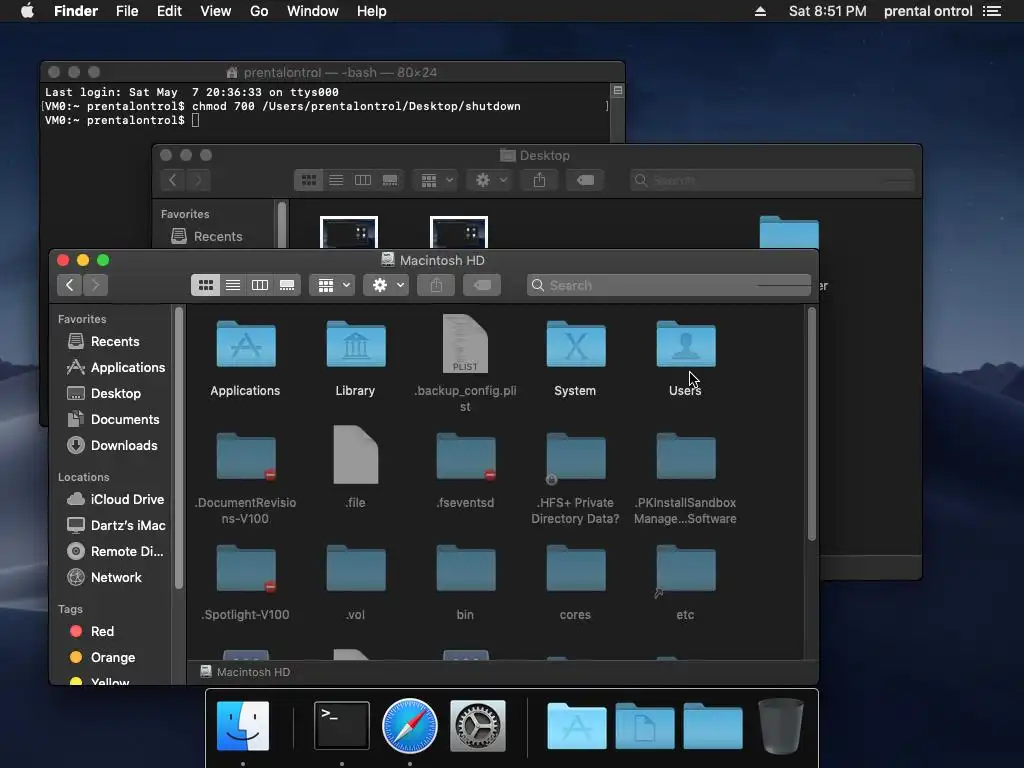Go forward in Macintosh HD window
The height and width of the screenshot is (768, 1024).
click(x=95, y=285)
